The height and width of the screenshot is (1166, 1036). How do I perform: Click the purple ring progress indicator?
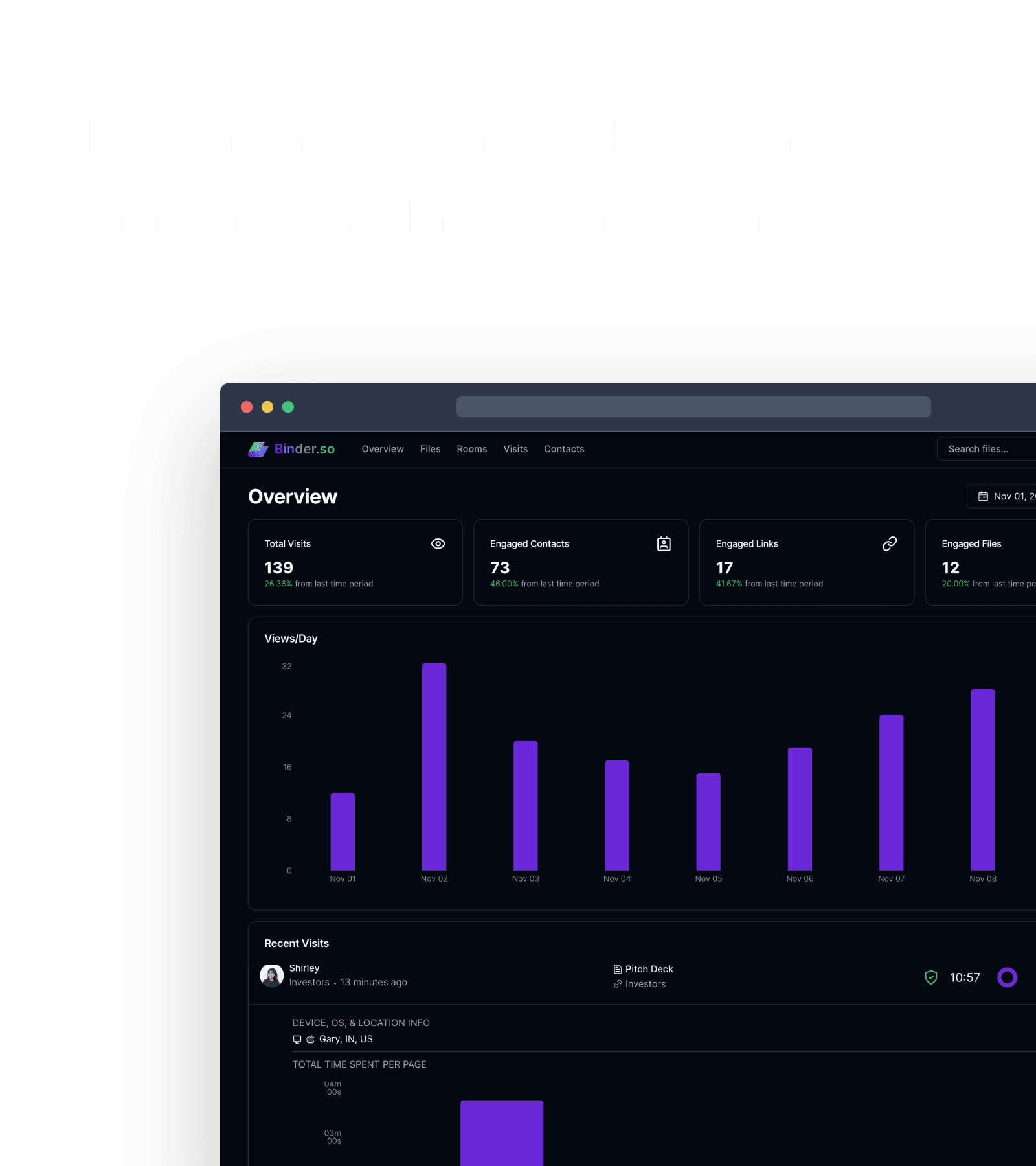pyautogui.click(x=1007, y=977)
